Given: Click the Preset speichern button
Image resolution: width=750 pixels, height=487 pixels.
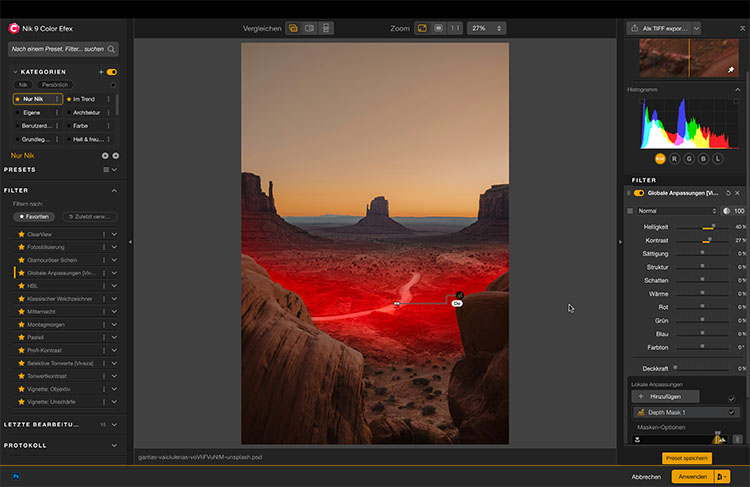Looking at the screenshot, I should click(687, 458).
